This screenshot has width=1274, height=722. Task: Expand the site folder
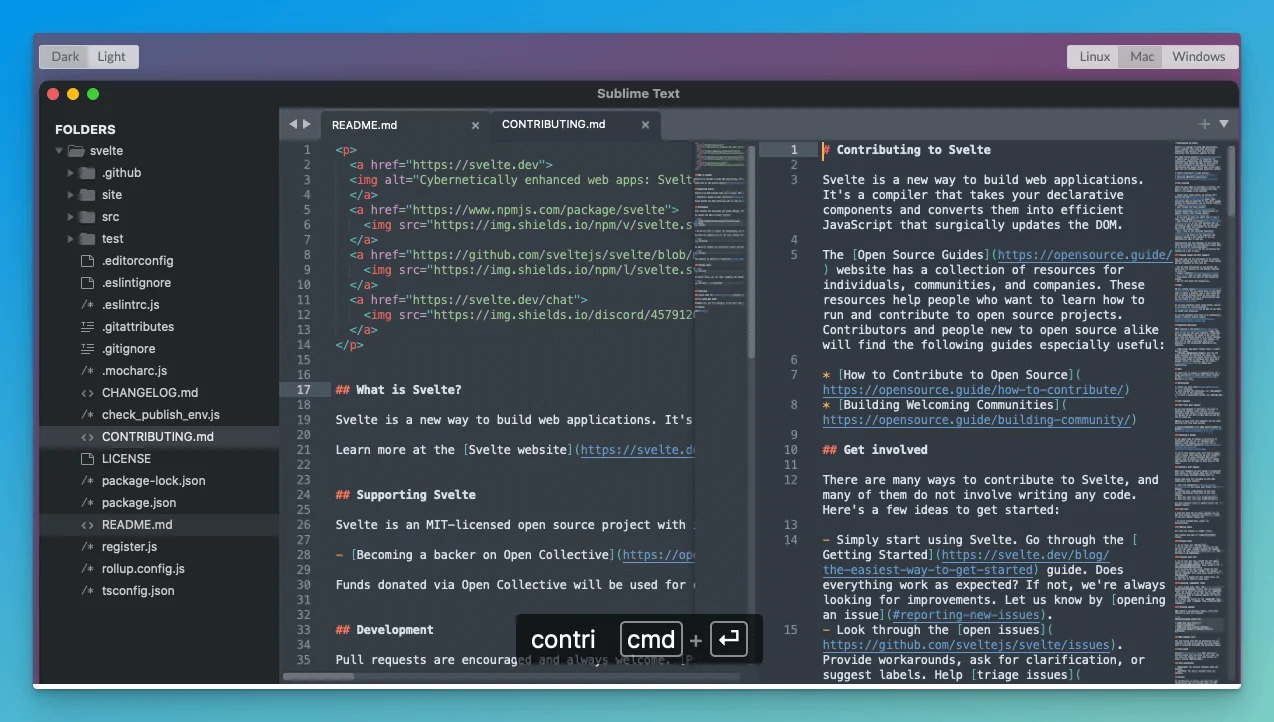[x=71, y=195]
